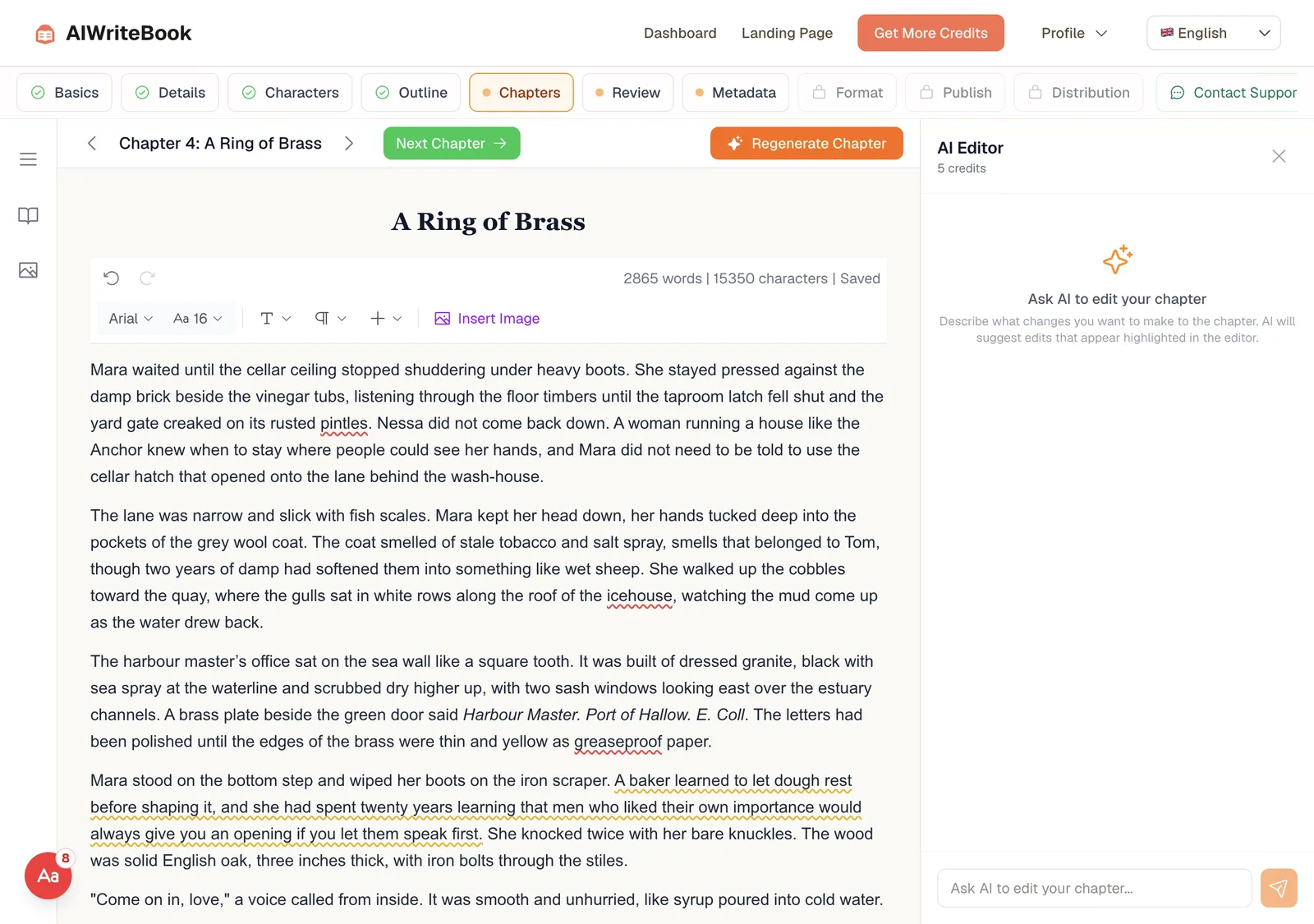Send the AI edit request
The image size is (1314, 924).
pyautogui.click(x=1279, y=888)
